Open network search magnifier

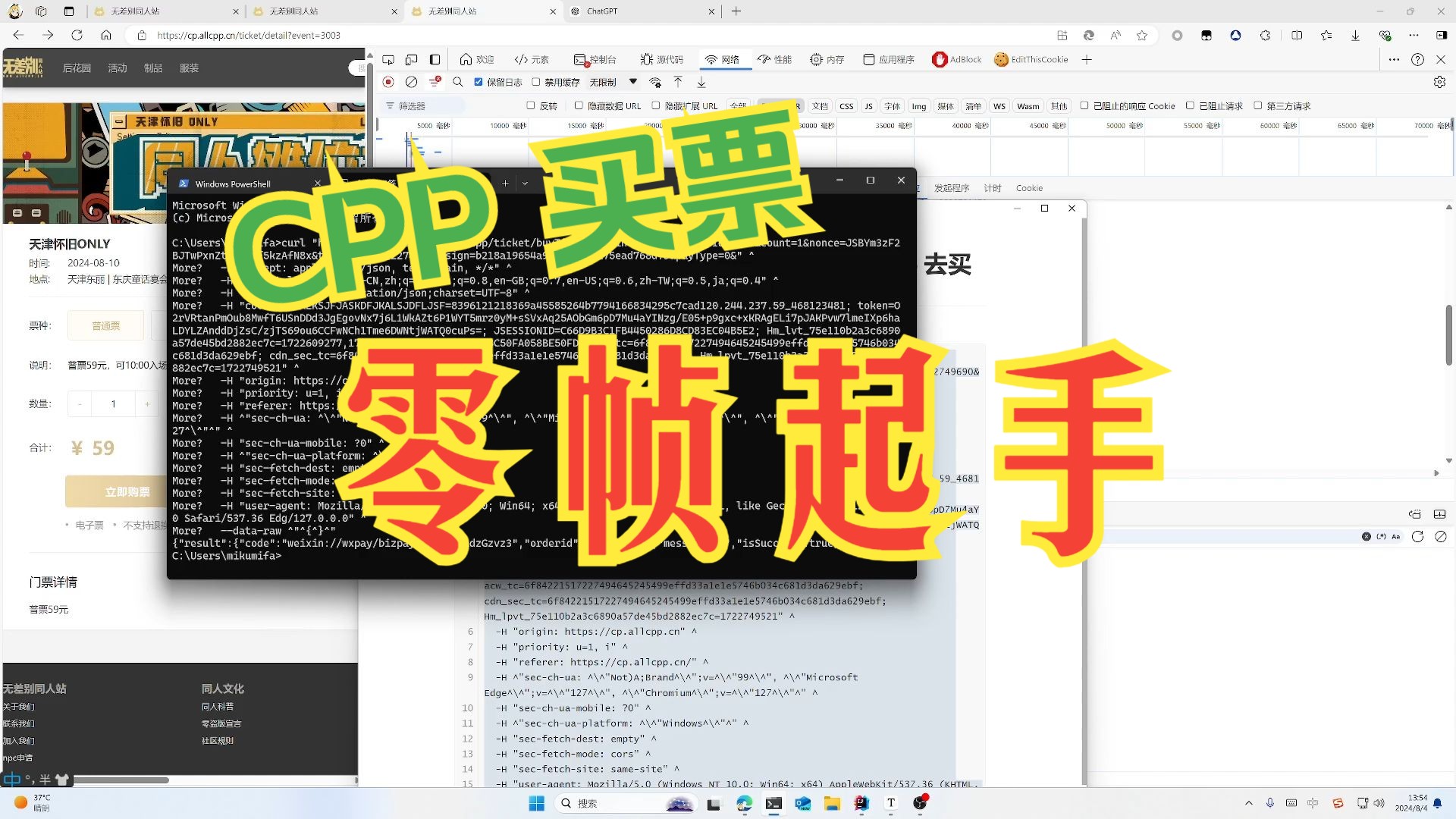click(x=457, y=82)
